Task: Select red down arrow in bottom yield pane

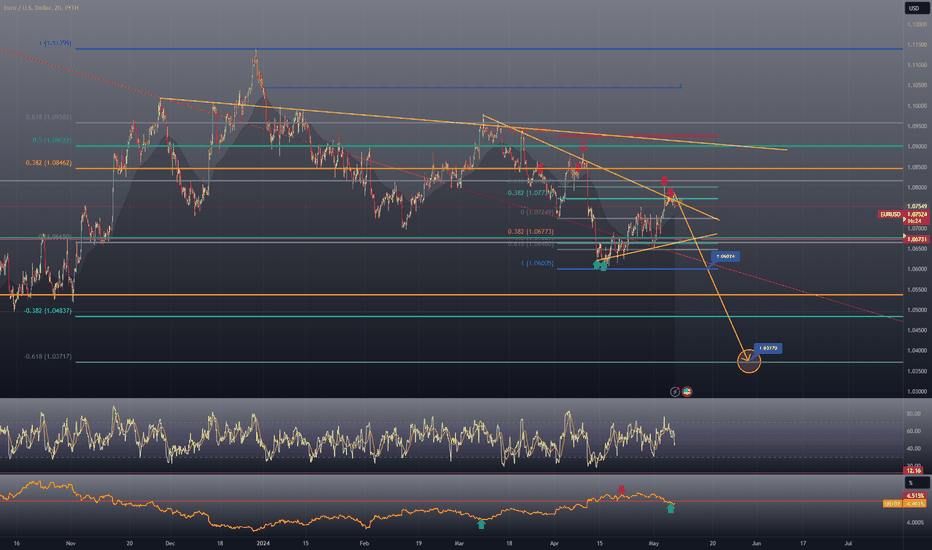Action: point(622,490)
